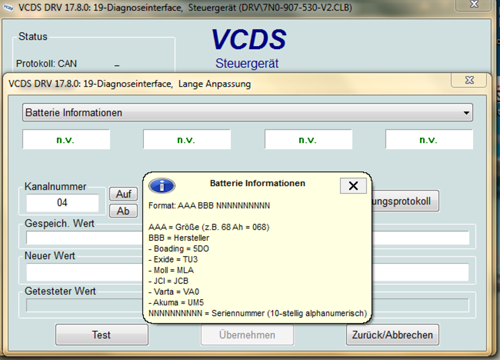500x360 pixels.
Task: Click the Kanalnummer field showing 04
Action: click(x=62, y=203)
